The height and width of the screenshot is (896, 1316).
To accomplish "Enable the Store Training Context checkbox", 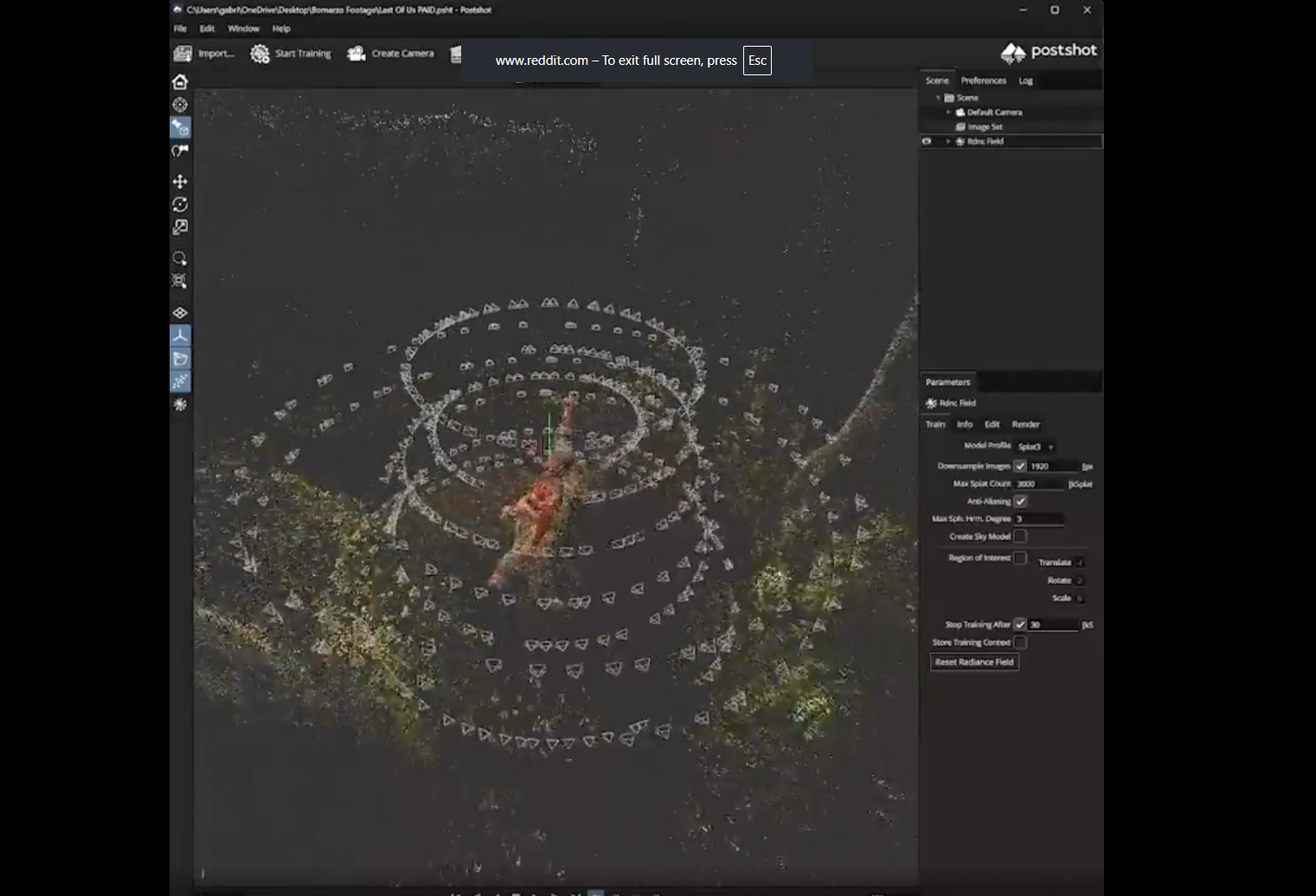I will click(x=1020, y=642).
